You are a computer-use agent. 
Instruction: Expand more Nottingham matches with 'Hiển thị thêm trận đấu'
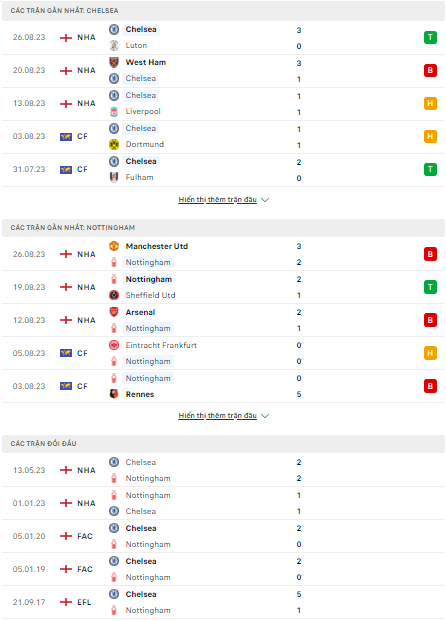pyautogui.click(x=217, y=415)
